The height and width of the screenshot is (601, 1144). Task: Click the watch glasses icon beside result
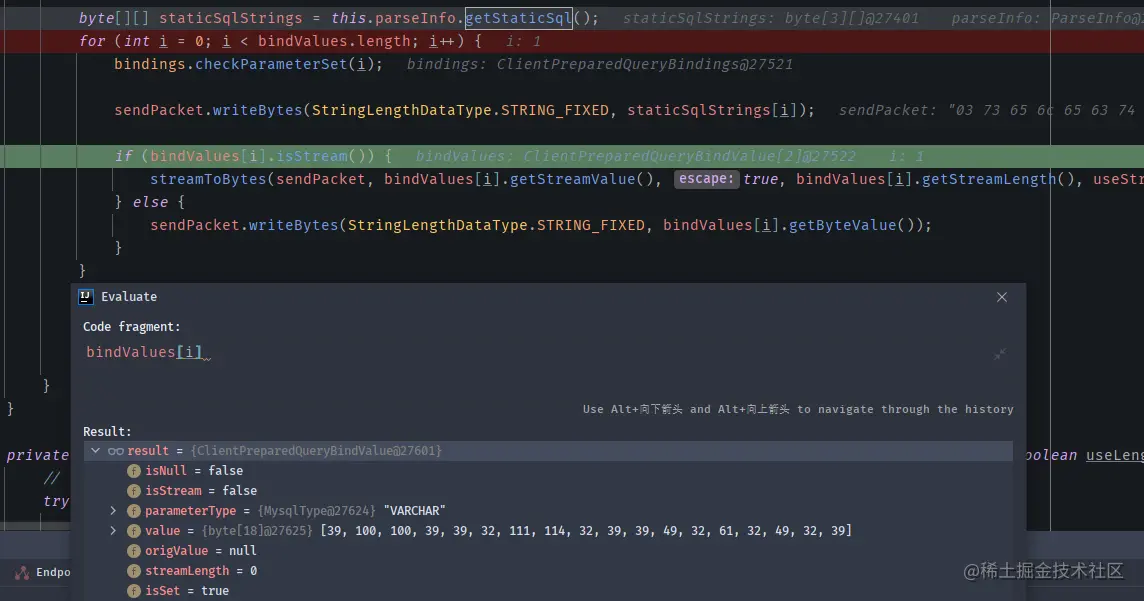coord(115,451)
